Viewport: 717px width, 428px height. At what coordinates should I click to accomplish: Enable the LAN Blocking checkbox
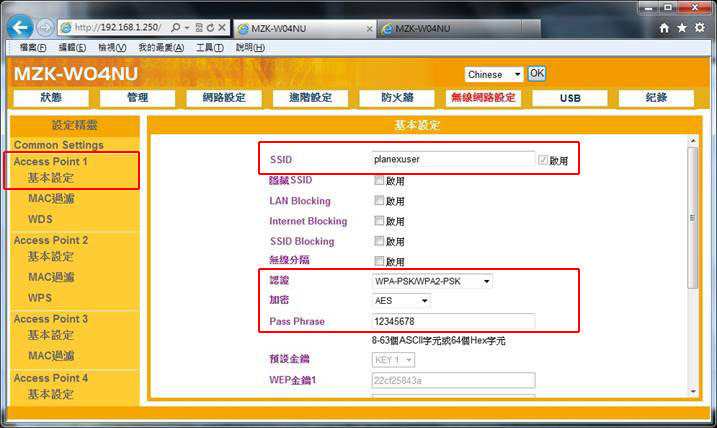(x=379, y=200)
